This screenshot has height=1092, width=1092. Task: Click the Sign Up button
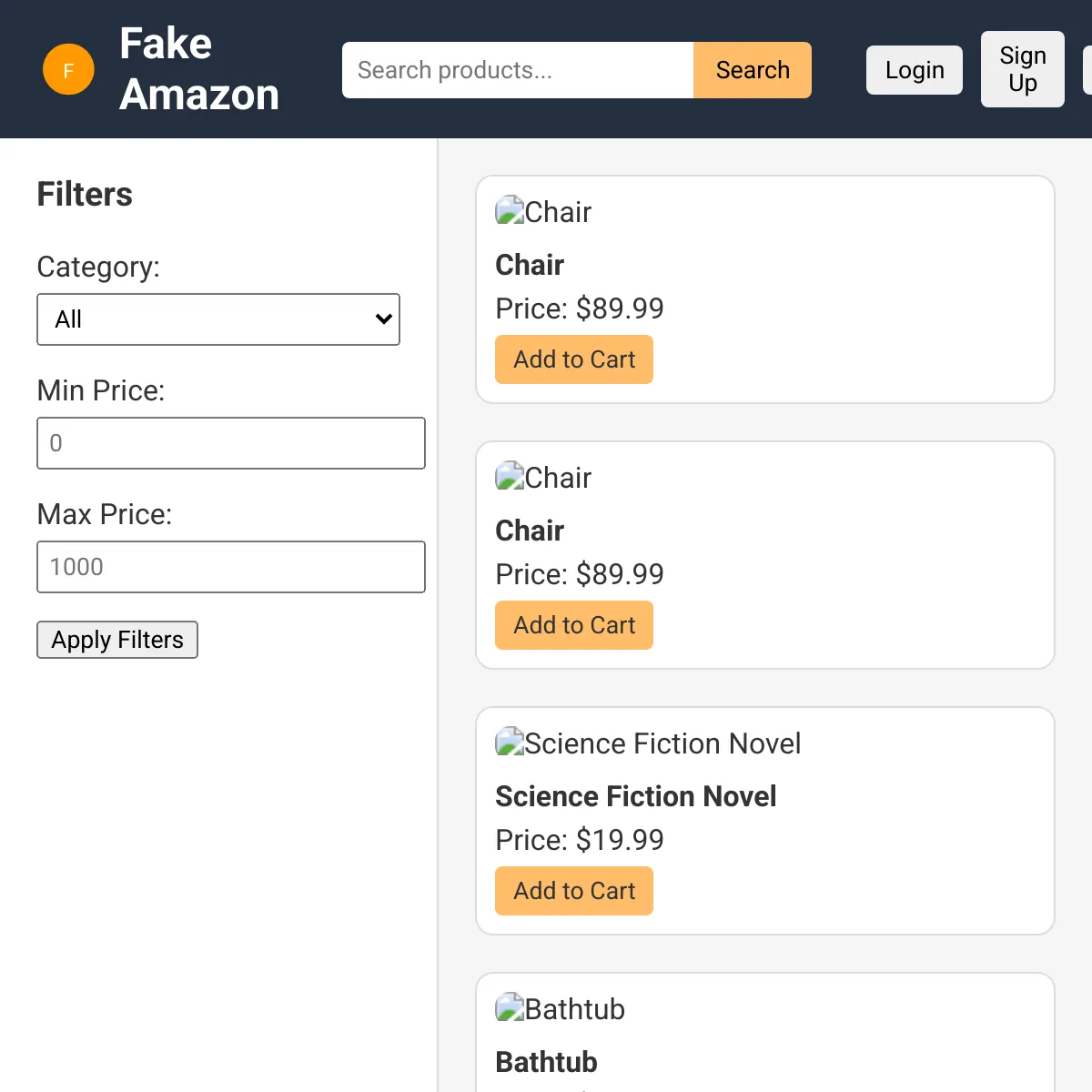(1023, 69)
